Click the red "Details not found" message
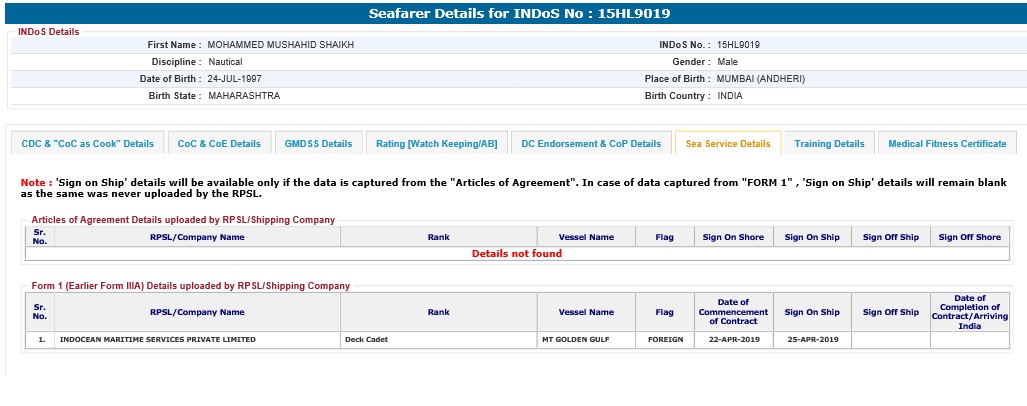The height and width of the screenshot is (406, 1027). coord(517,254)
